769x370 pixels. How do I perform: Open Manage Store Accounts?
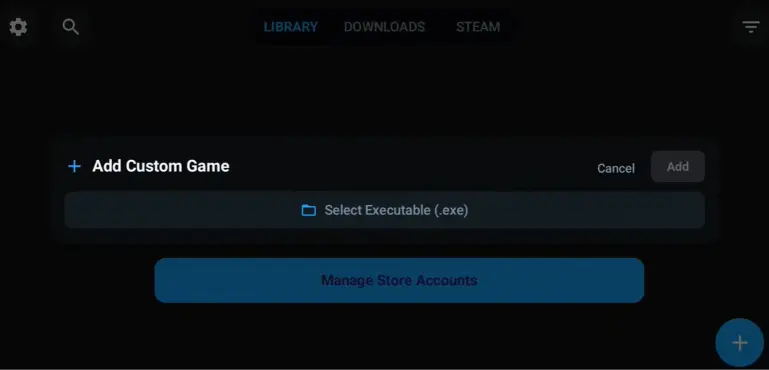click(x=399, y=280)
